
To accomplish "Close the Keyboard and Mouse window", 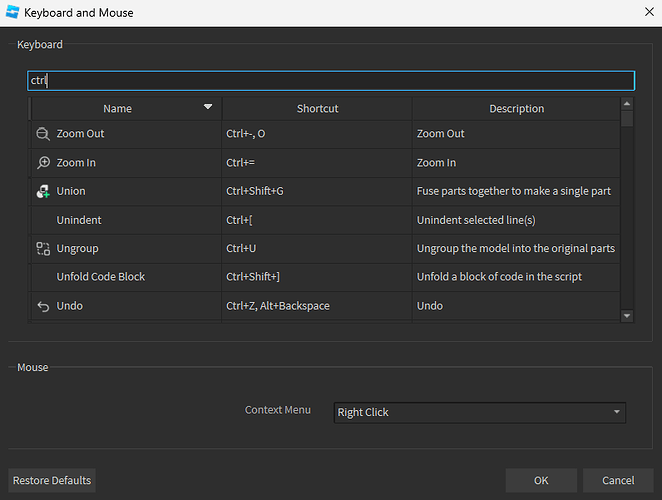I will [649, 12].
